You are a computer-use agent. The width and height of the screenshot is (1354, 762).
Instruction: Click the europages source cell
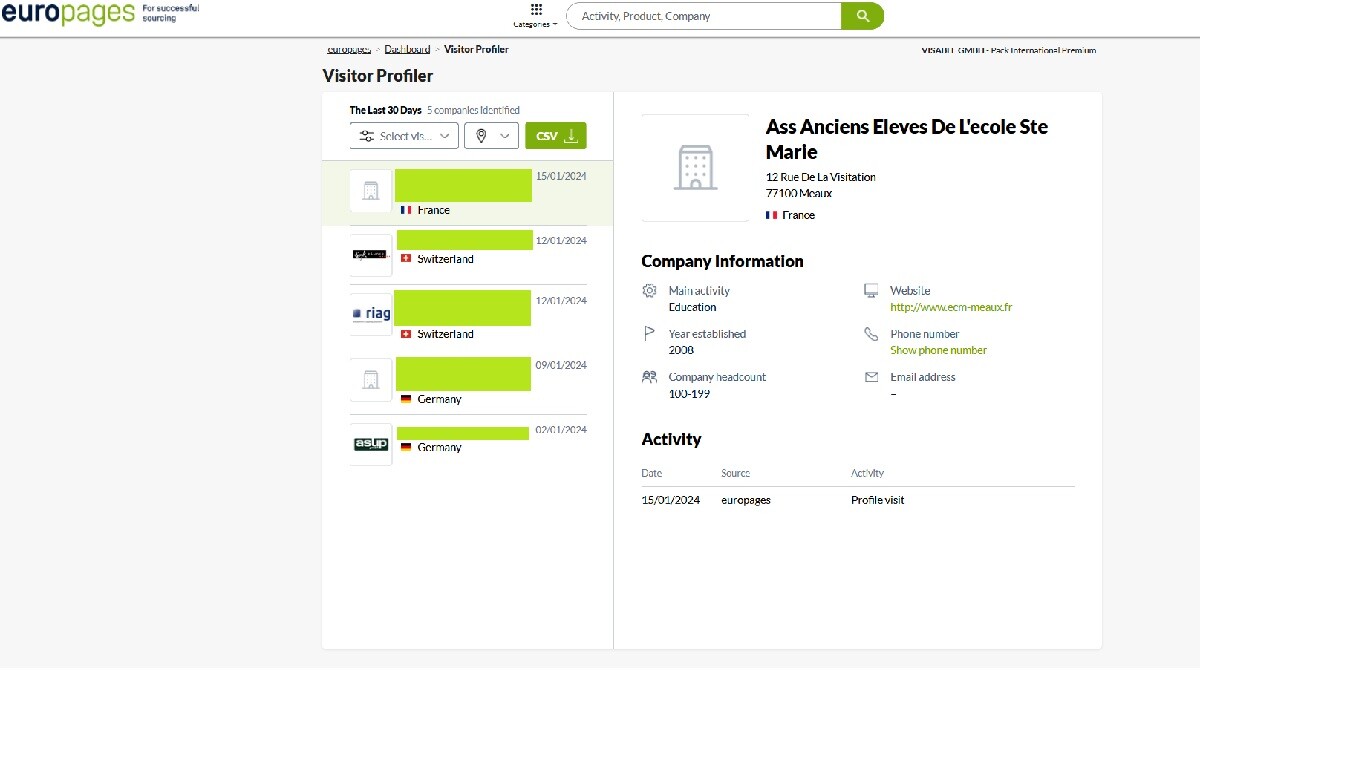[746, 500]
